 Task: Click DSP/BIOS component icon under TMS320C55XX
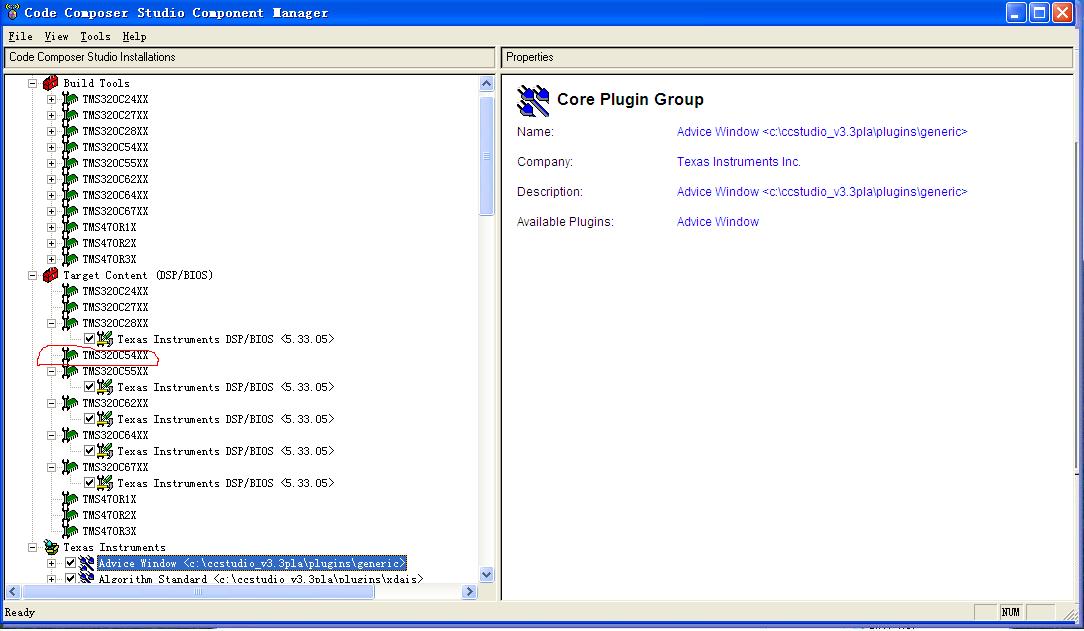[105, 387]
